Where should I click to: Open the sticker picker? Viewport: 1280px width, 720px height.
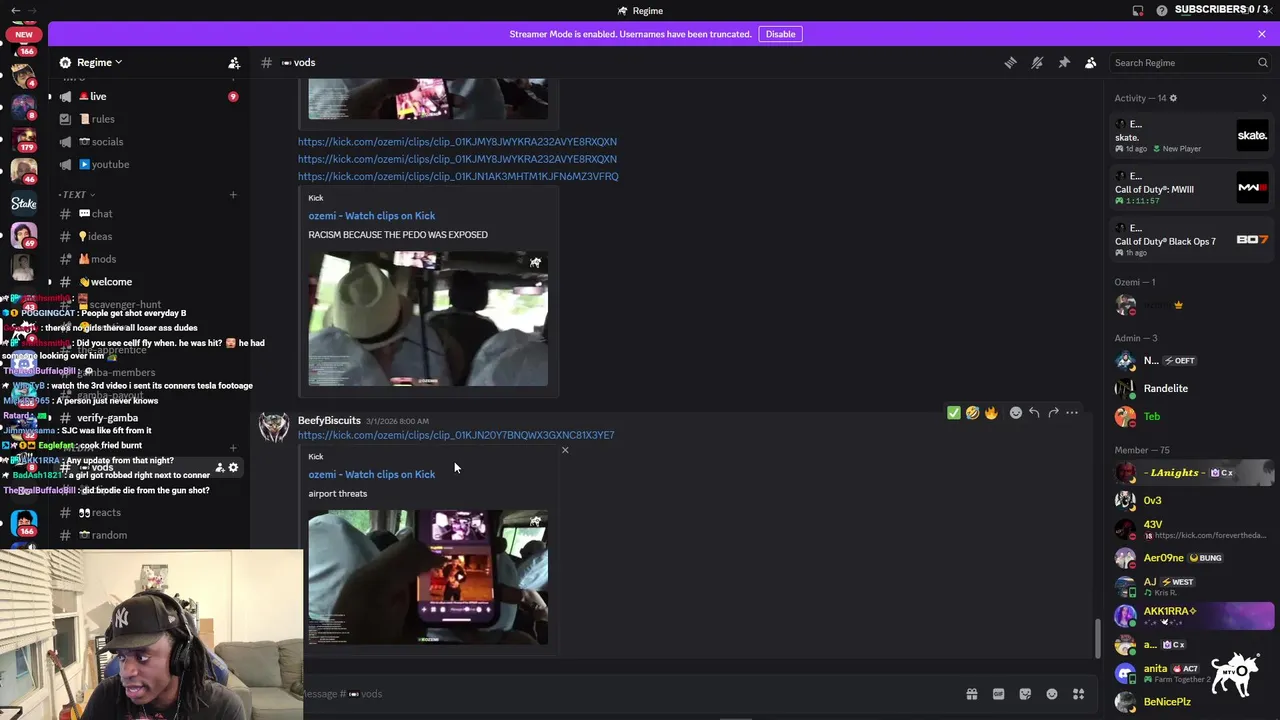1025,694
